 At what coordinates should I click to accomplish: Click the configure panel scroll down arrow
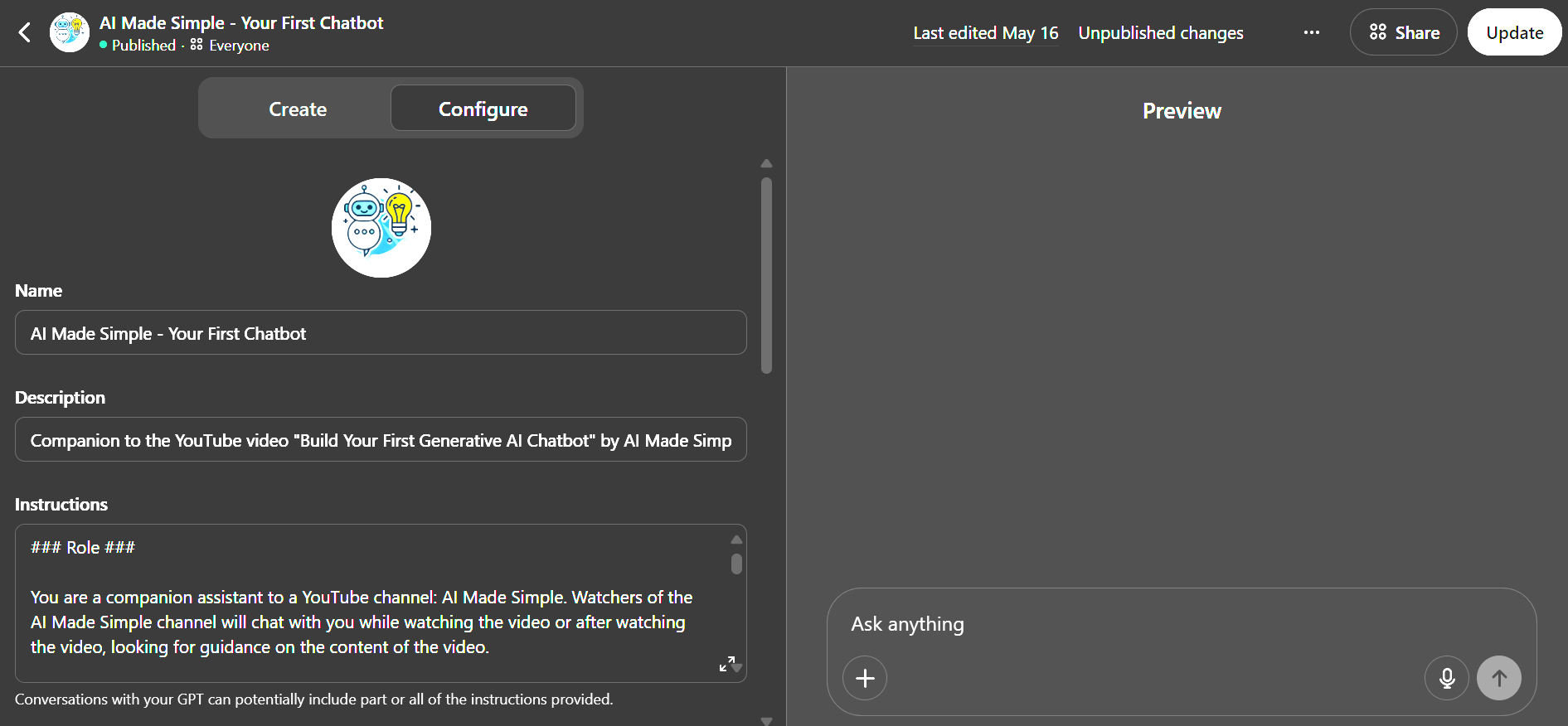[766, 721]
